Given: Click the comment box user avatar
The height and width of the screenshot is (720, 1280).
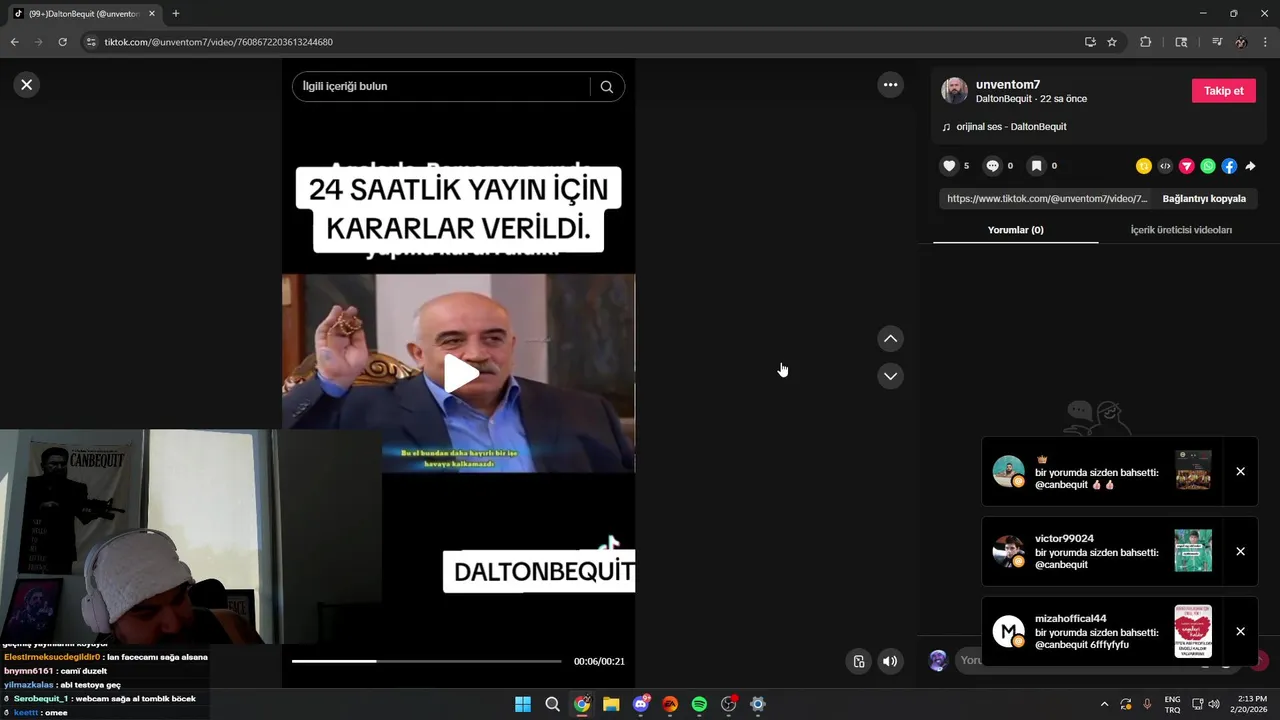Looking at the screenshot, I should point(938,660).
